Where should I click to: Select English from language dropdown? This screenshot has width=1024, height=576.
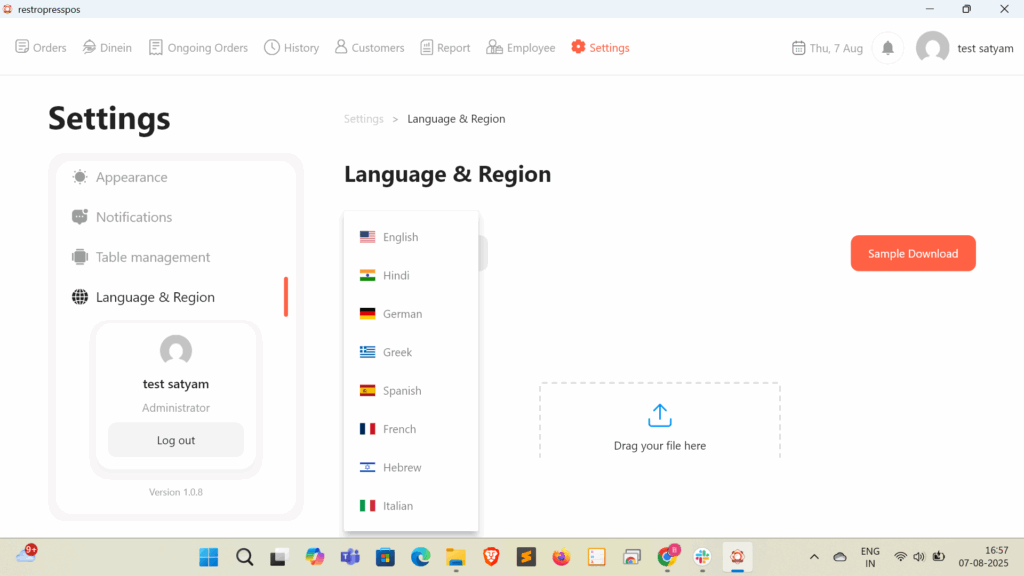coord(400,237)
